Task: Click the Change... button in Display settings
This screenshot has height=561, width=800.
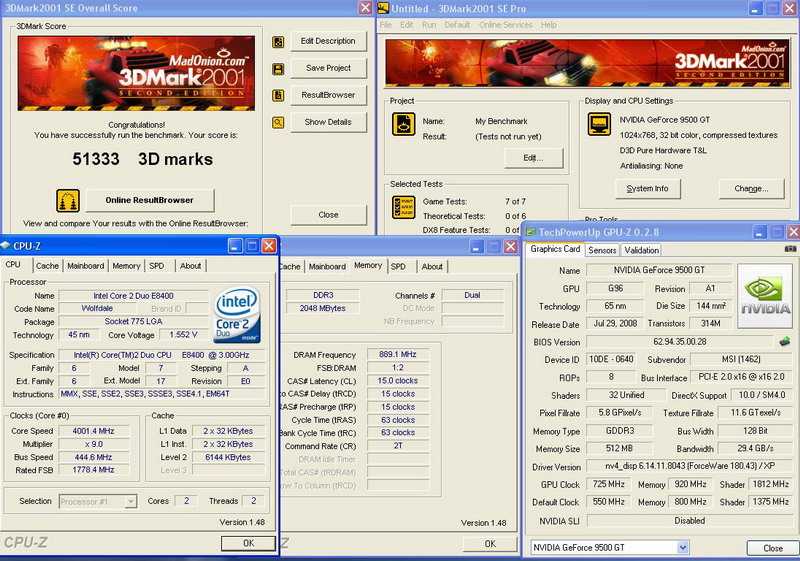Action: point(751,189)
